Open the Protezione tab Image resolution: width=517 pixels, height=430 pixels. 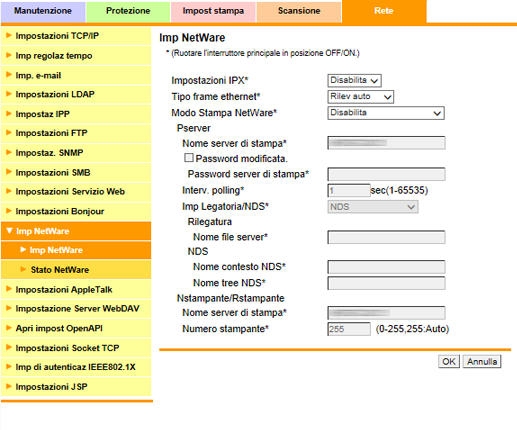128,11
